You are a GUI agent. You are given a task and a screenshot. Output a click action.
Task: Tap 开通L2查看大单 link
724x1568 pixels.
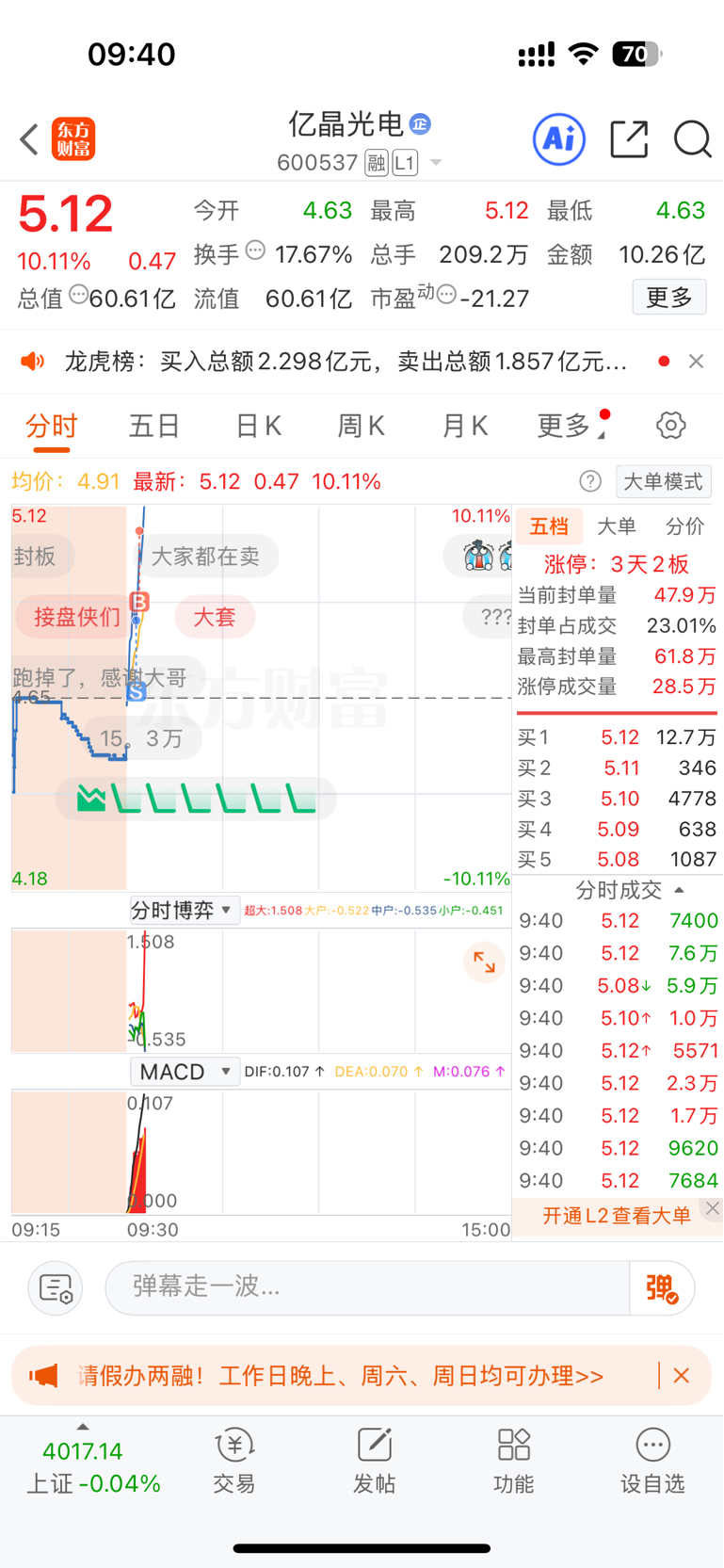click(x=617, y=1216)
